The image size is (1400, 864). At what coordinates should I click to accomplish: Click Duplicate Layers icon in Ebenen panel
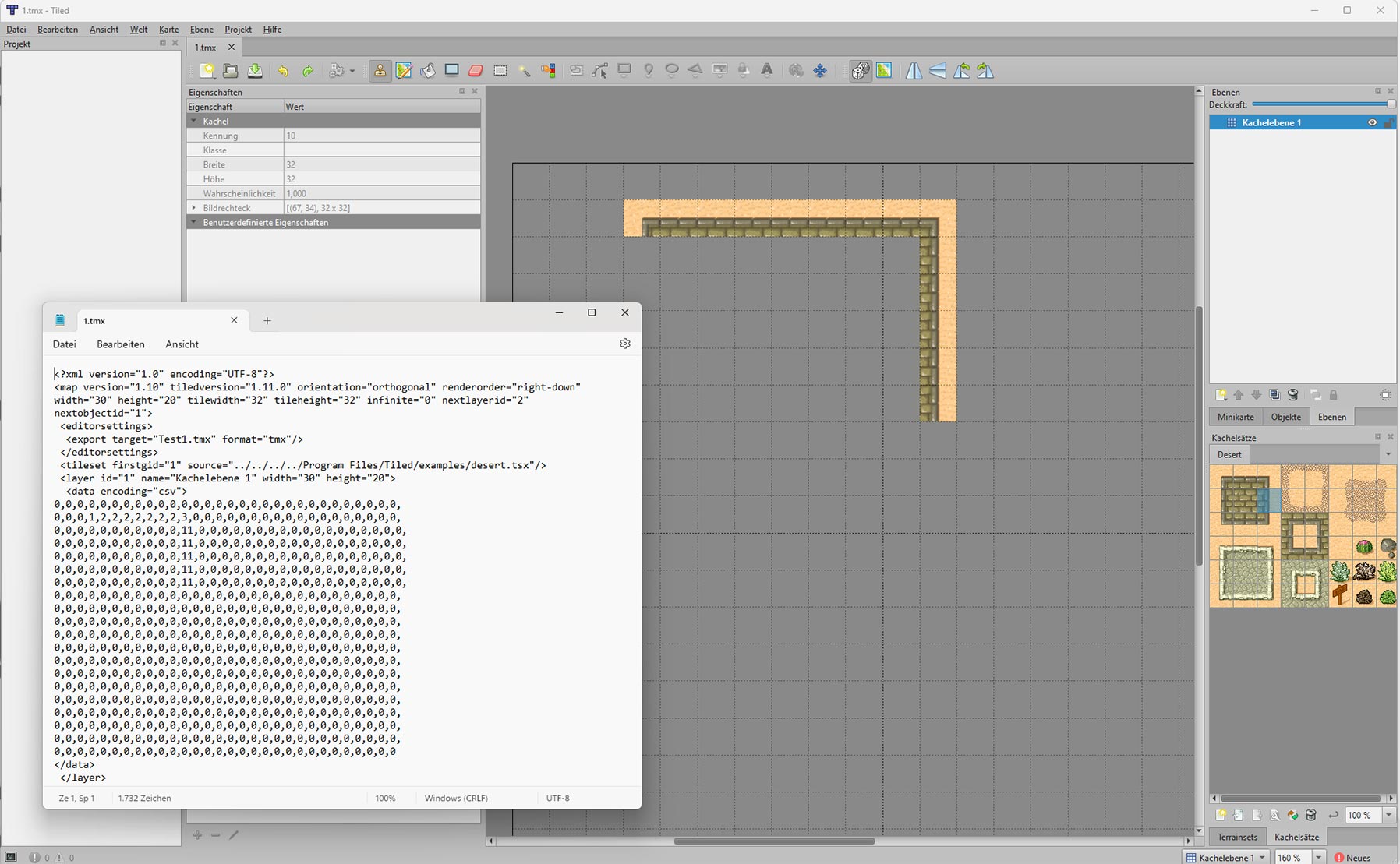(x=1274, y=395)
